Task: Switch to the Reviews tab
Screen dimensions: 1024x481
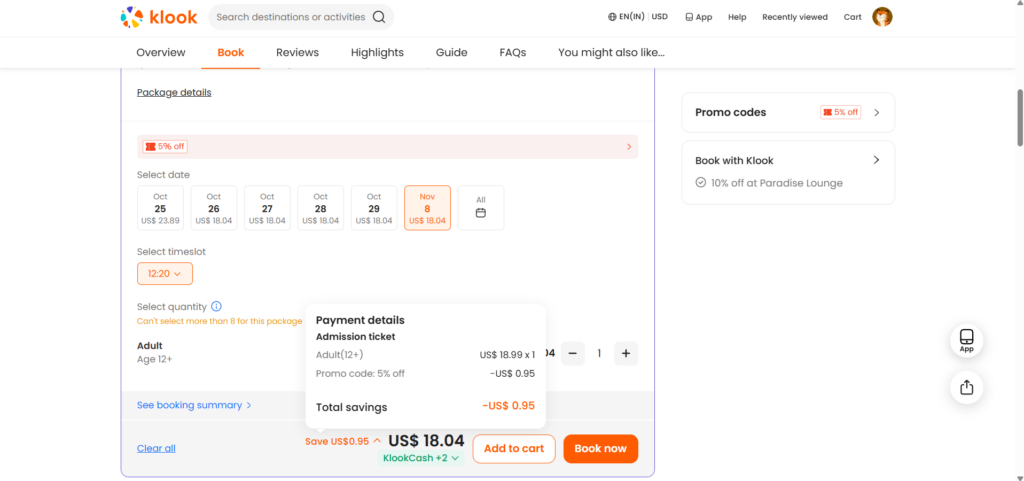Action: pos(297,52)
